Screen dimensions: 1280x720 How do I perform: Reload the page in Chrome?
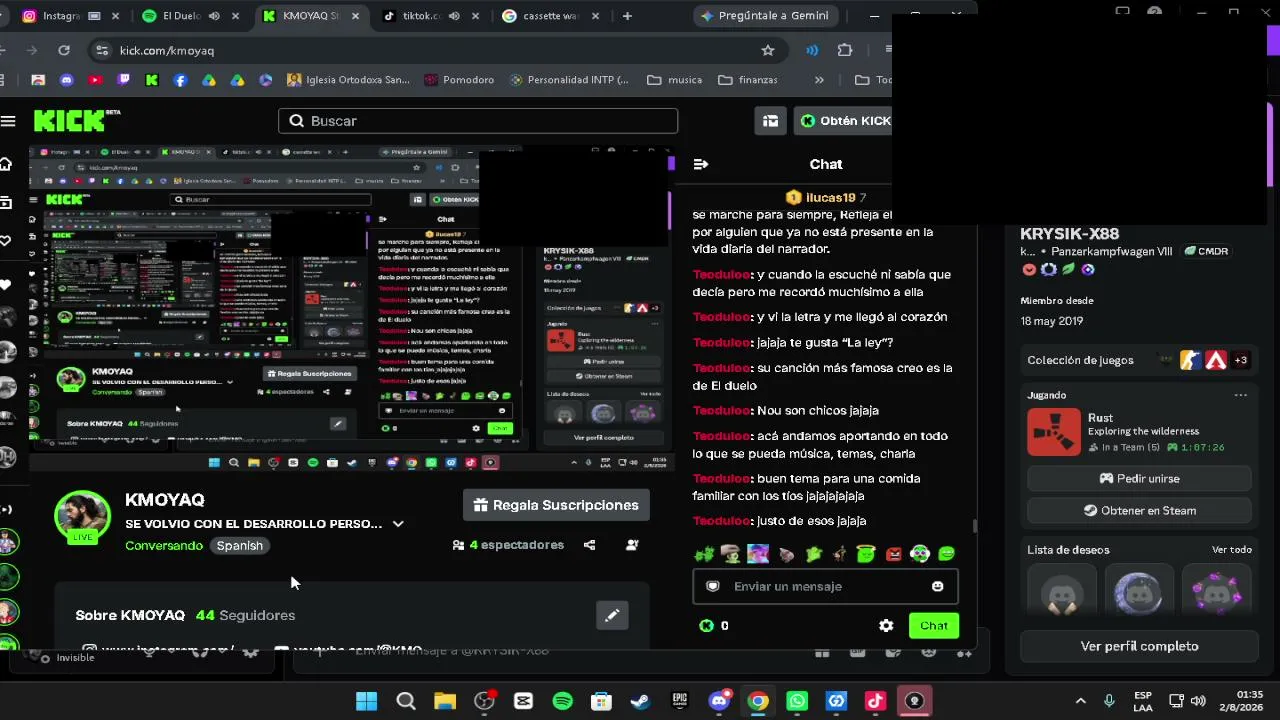[64, 50]
